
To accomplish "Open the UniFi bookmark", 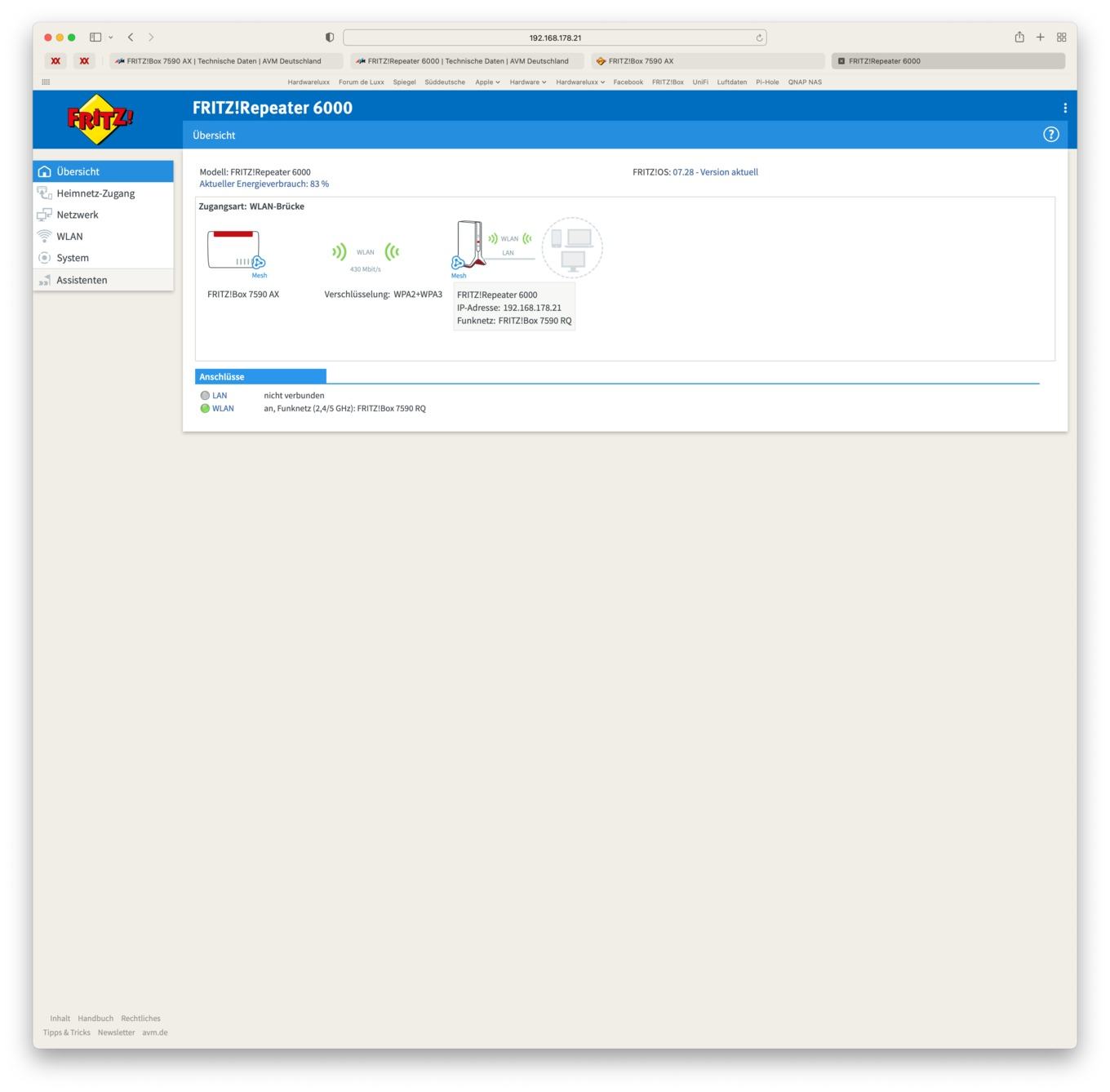I will (x=700, y=82).
